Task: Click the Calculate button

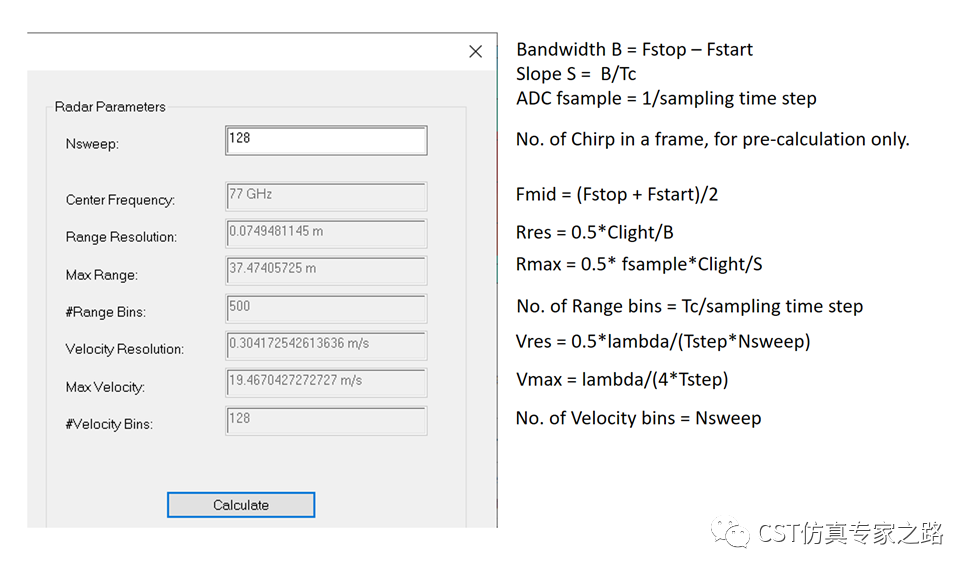Action: (x=241, y=504)
